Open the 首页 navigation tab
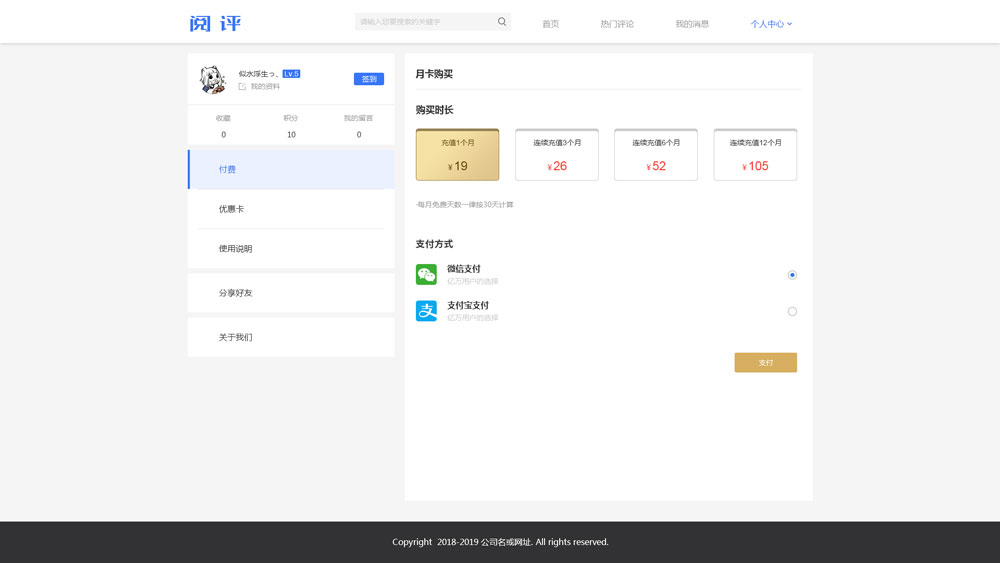Image resolution: width=1000 pixels, height=563 pixels. pyautogui.click(x=550, y=24)
